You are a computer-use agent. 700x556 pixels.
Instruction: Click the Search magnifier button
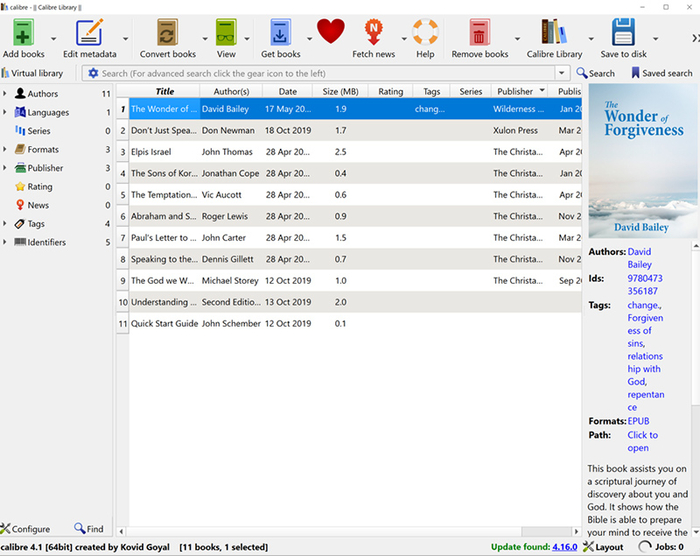(x=596, y=73)
